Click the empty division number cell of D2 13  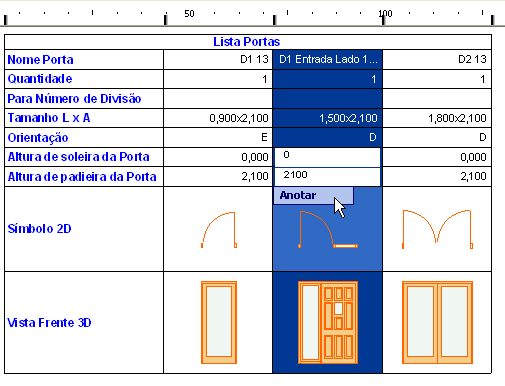click(437, 99)
